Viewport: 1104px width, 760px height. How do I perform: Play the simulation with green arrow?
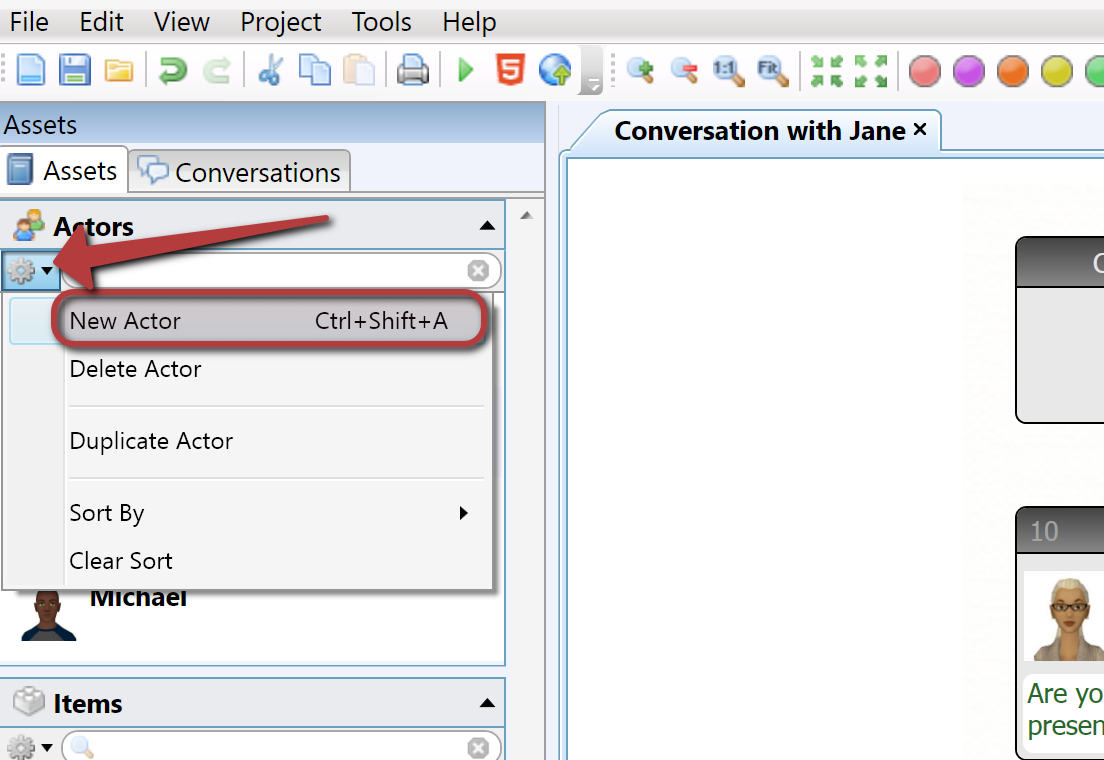465,70
